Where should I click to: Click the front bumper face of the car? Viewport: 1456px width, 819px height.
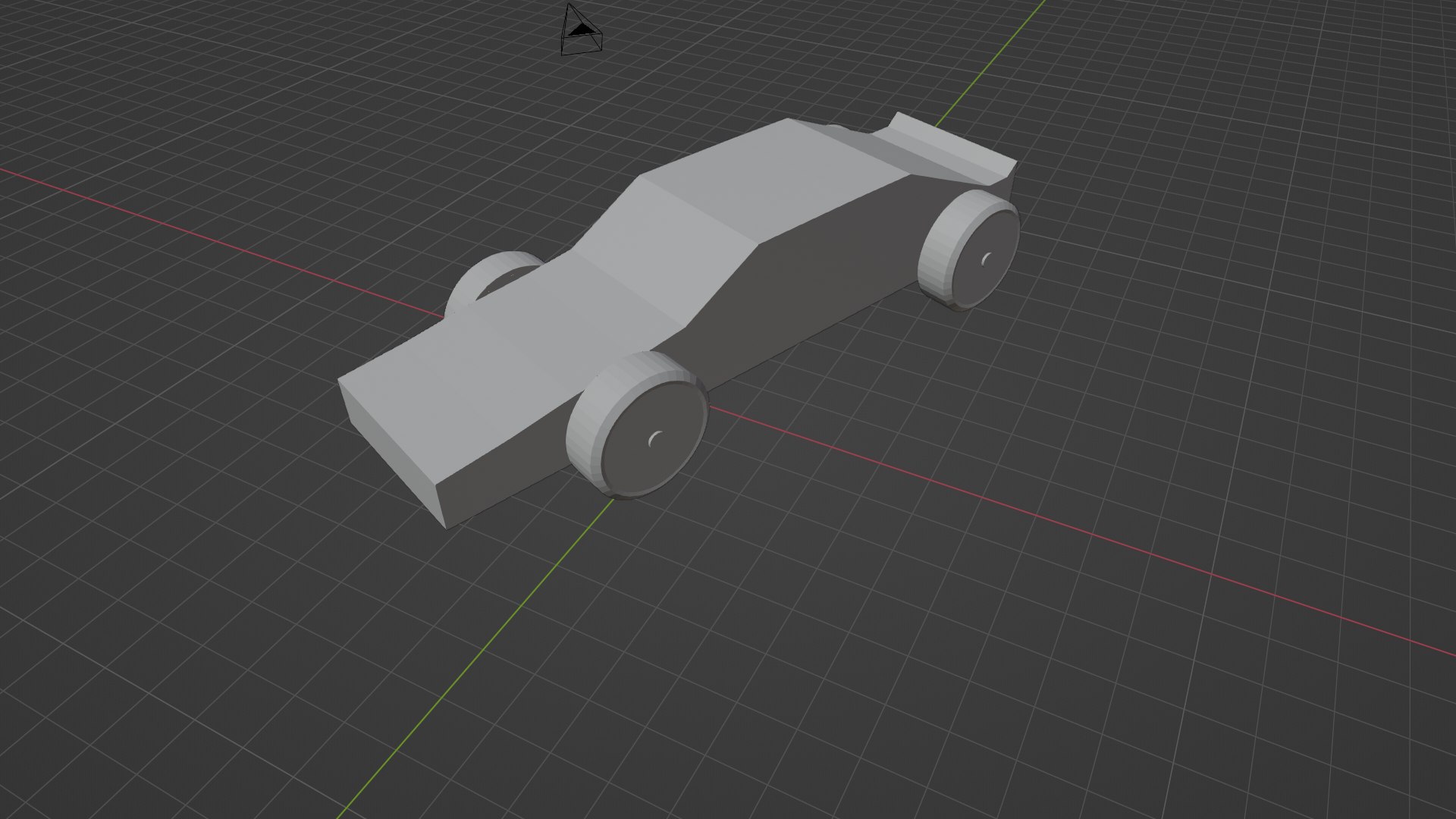pyautogui.click(x=391, y=453)
